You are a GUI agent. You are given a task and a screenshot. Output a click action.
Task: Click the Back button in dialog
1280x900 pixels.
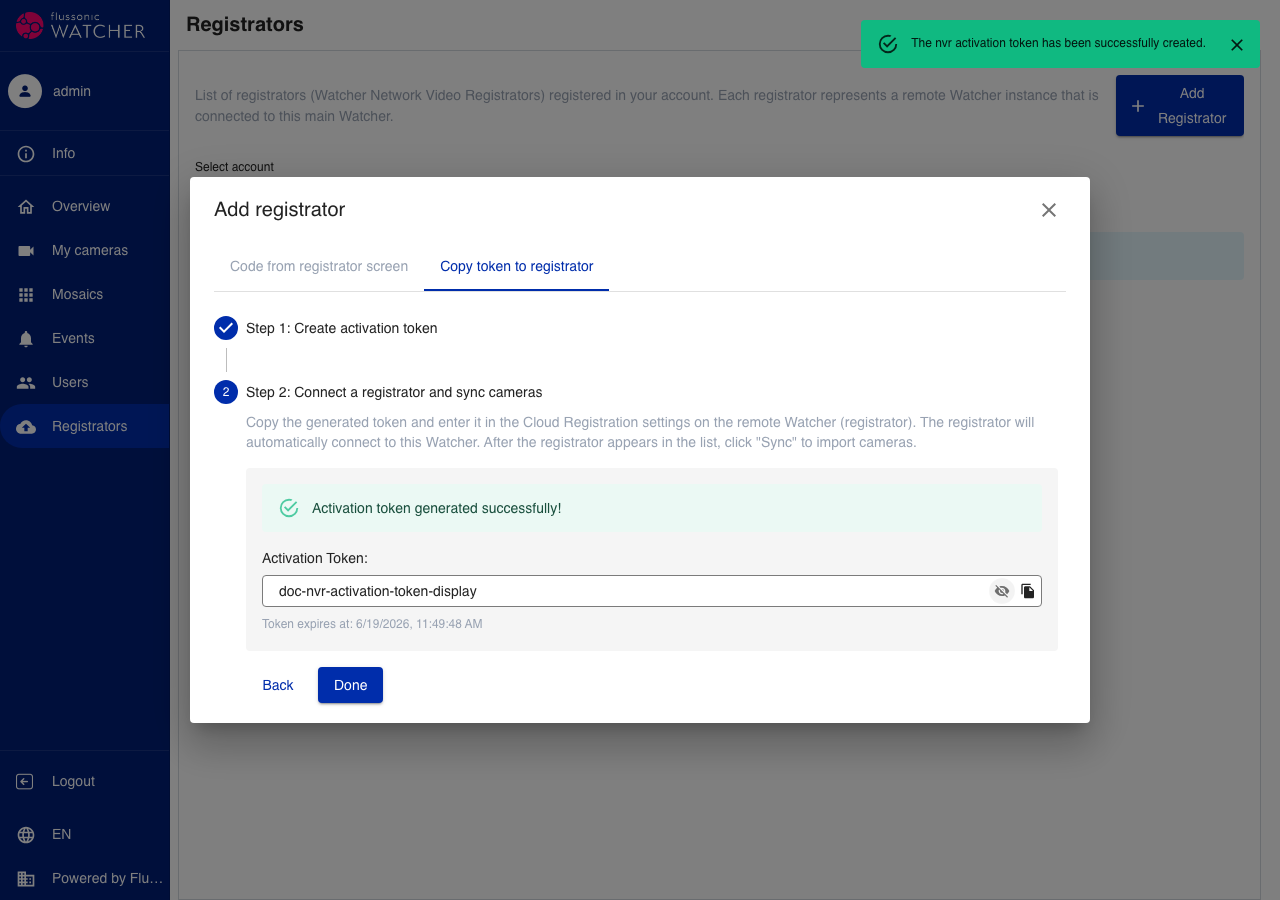coord(278,685)
